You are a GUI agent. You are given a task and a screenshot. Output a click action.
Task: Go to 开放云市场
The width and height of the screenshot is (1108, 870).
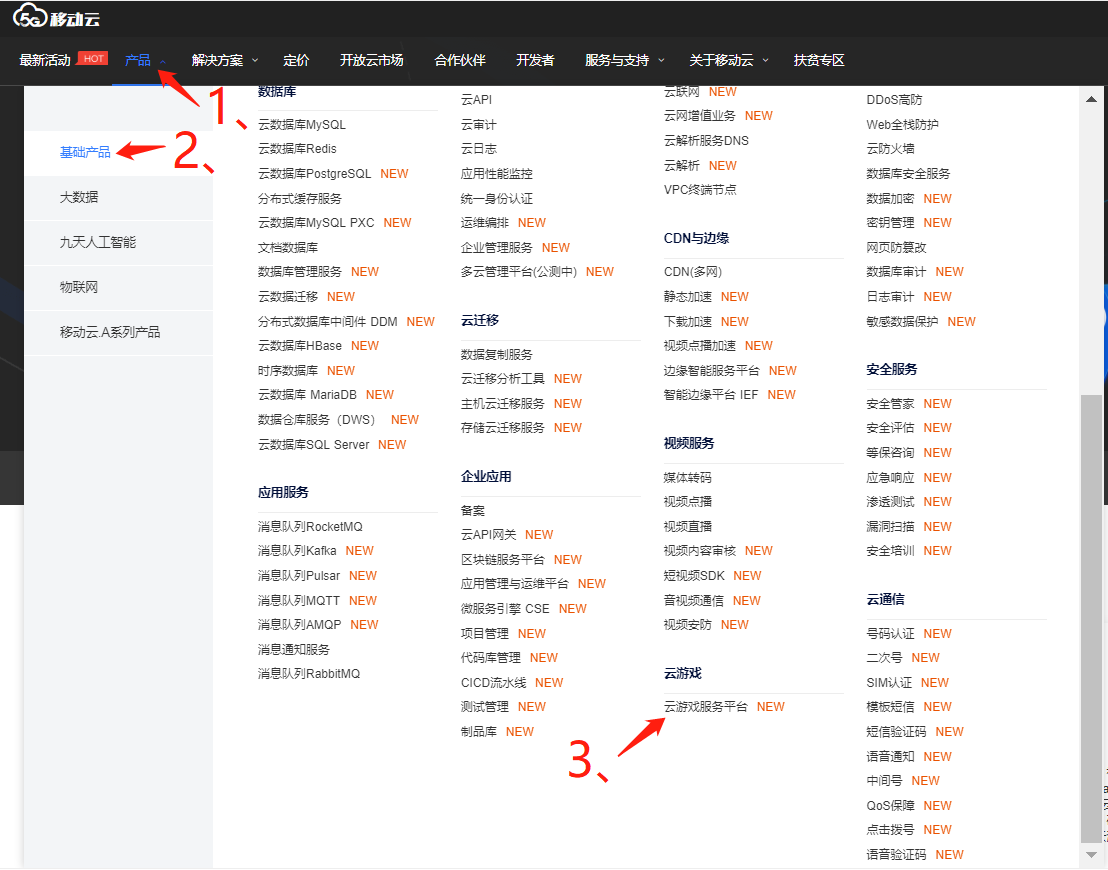click(x=372, y=60)
